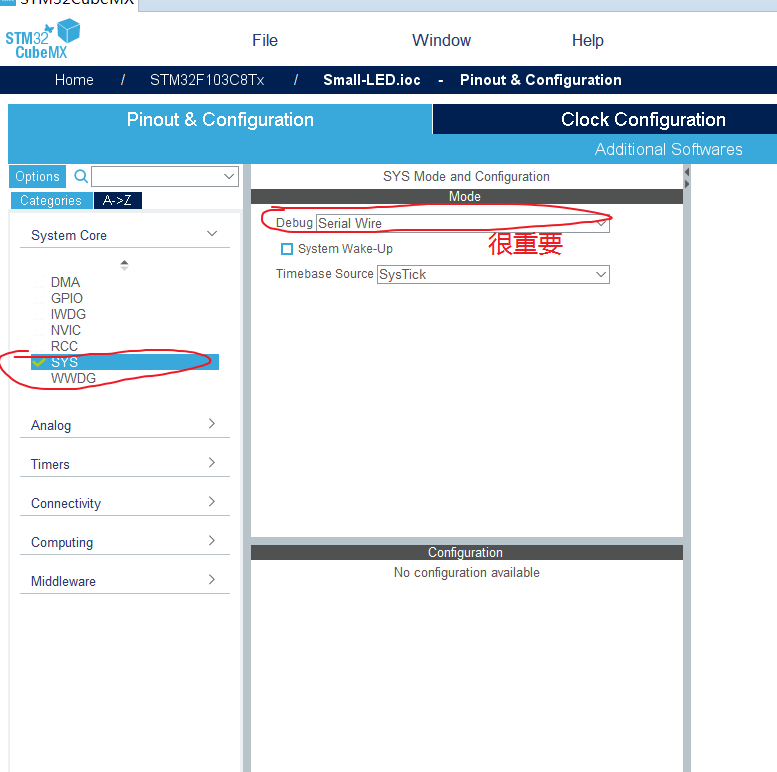Screen dimensions: 777x772
Task: Click STM32F103C8Tx breadcrumb
Action: (x=207, y=80)
